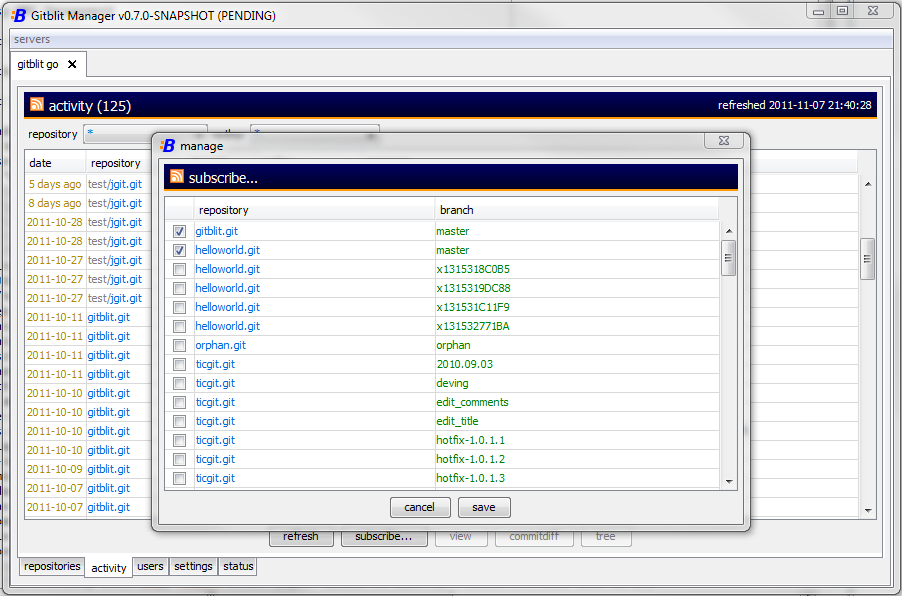This screenshot has width=902, height=596.
Task: Cancel the subscribe dialog
Action: [x=419, y=507]
